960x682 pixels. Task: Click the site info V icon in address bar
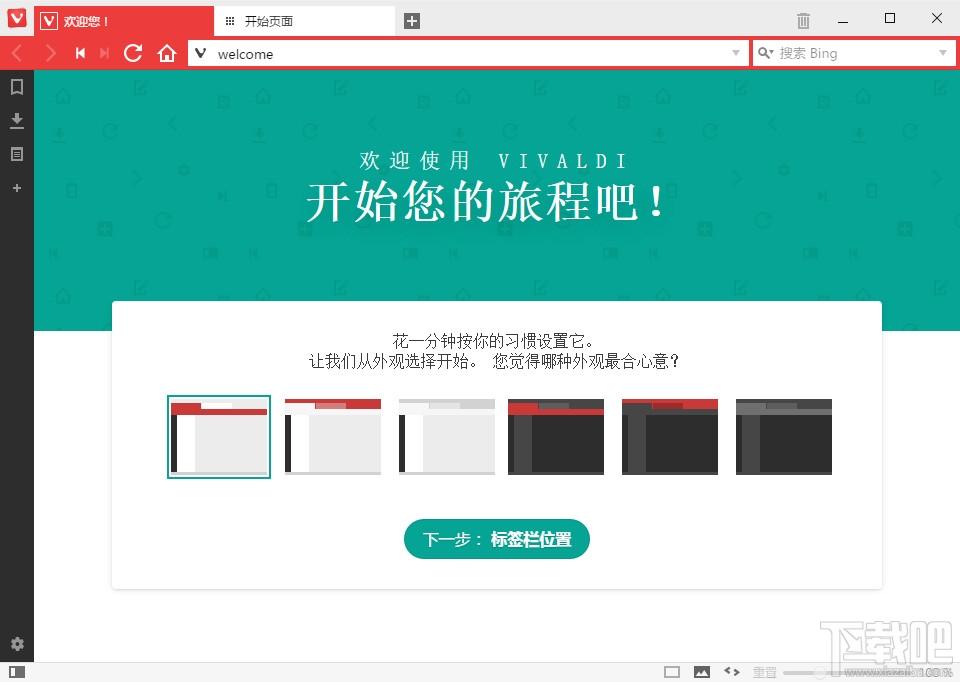[x=200, y=53]
